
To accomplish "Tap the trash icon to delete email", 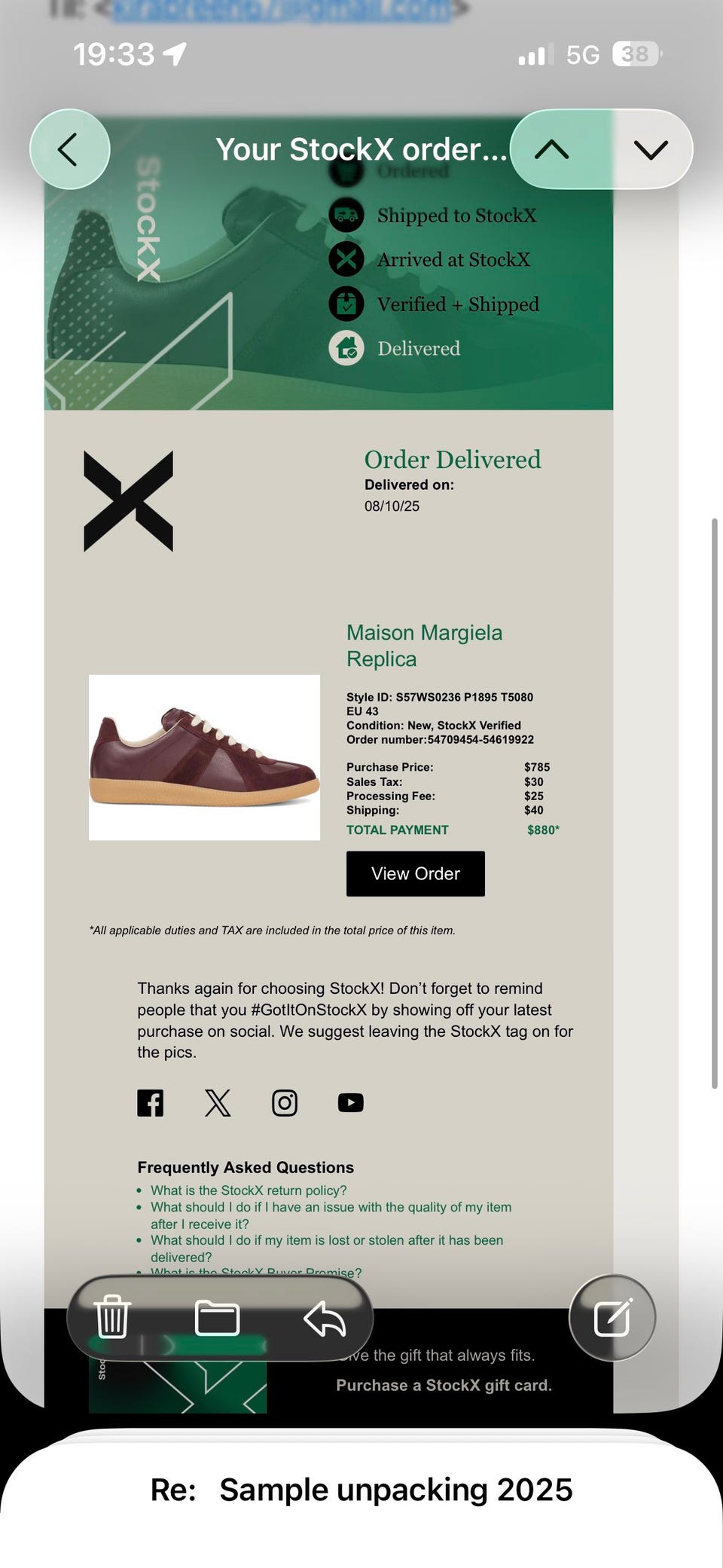I will 113,1318.
